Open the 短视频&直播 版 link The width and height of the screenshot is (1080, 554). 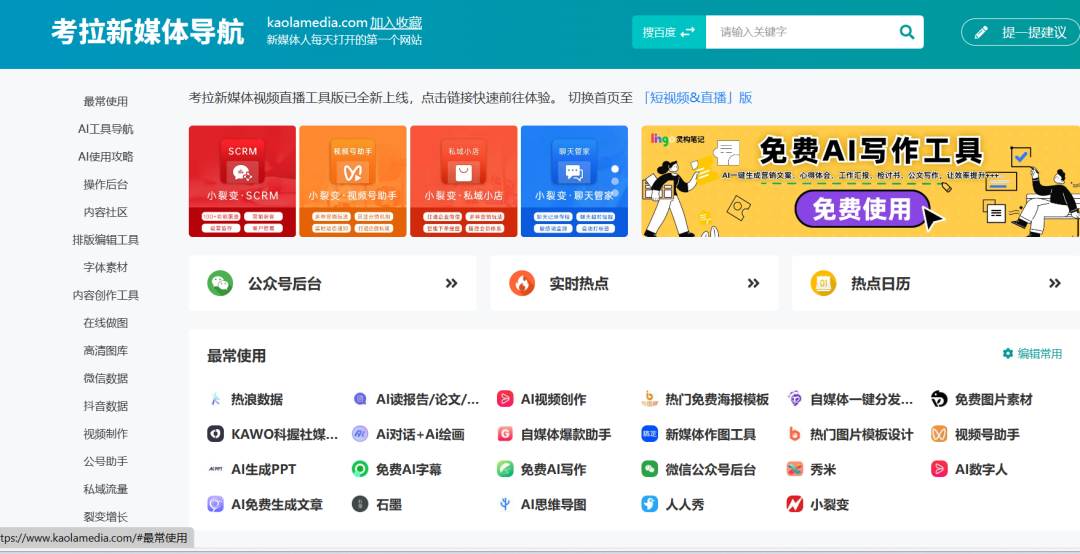click(x=696, y=97)
